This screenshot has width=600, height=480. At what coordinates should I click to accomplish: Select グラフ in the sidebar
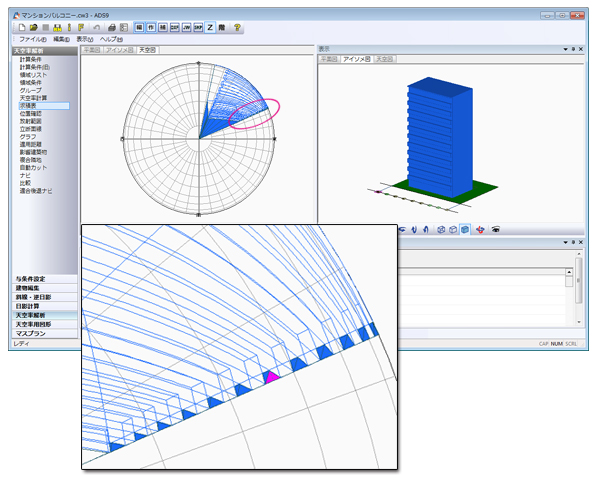click(x=28, y=137)
